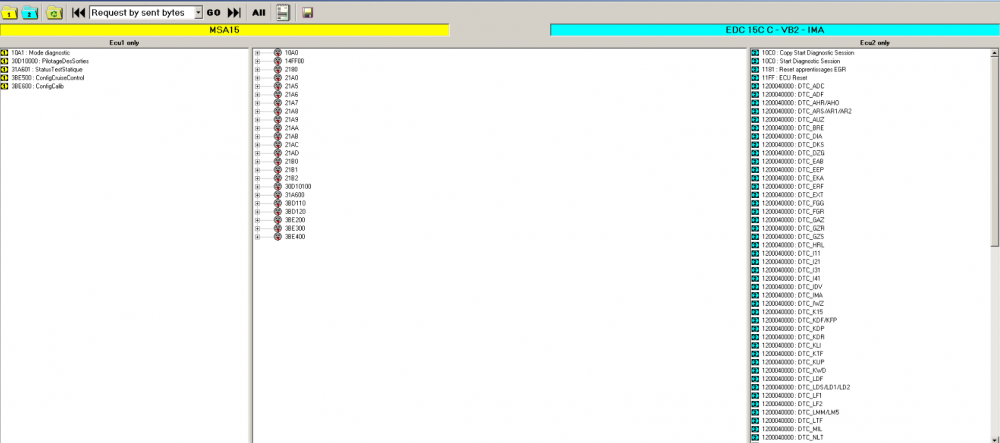Screen dimensions: 1000x443
Task: Expand the 2180 tree node
Action: point(258,69)
